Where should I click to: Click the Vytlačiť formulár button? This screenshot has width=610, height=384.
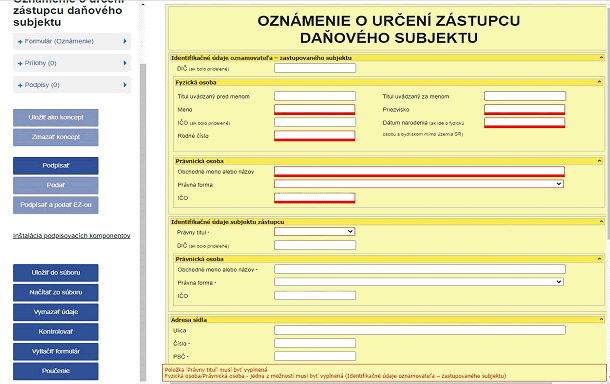[56, 351]
